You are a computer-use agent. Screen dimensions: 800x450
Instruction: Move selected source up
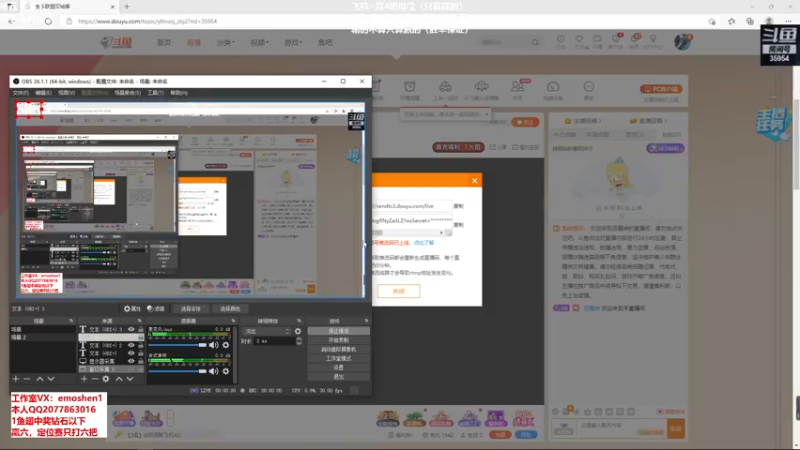(119, 379)
